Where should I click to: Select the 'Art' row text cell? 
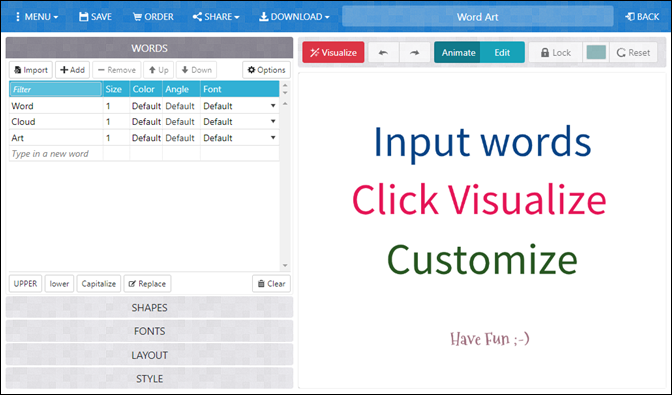click(56, 138)
